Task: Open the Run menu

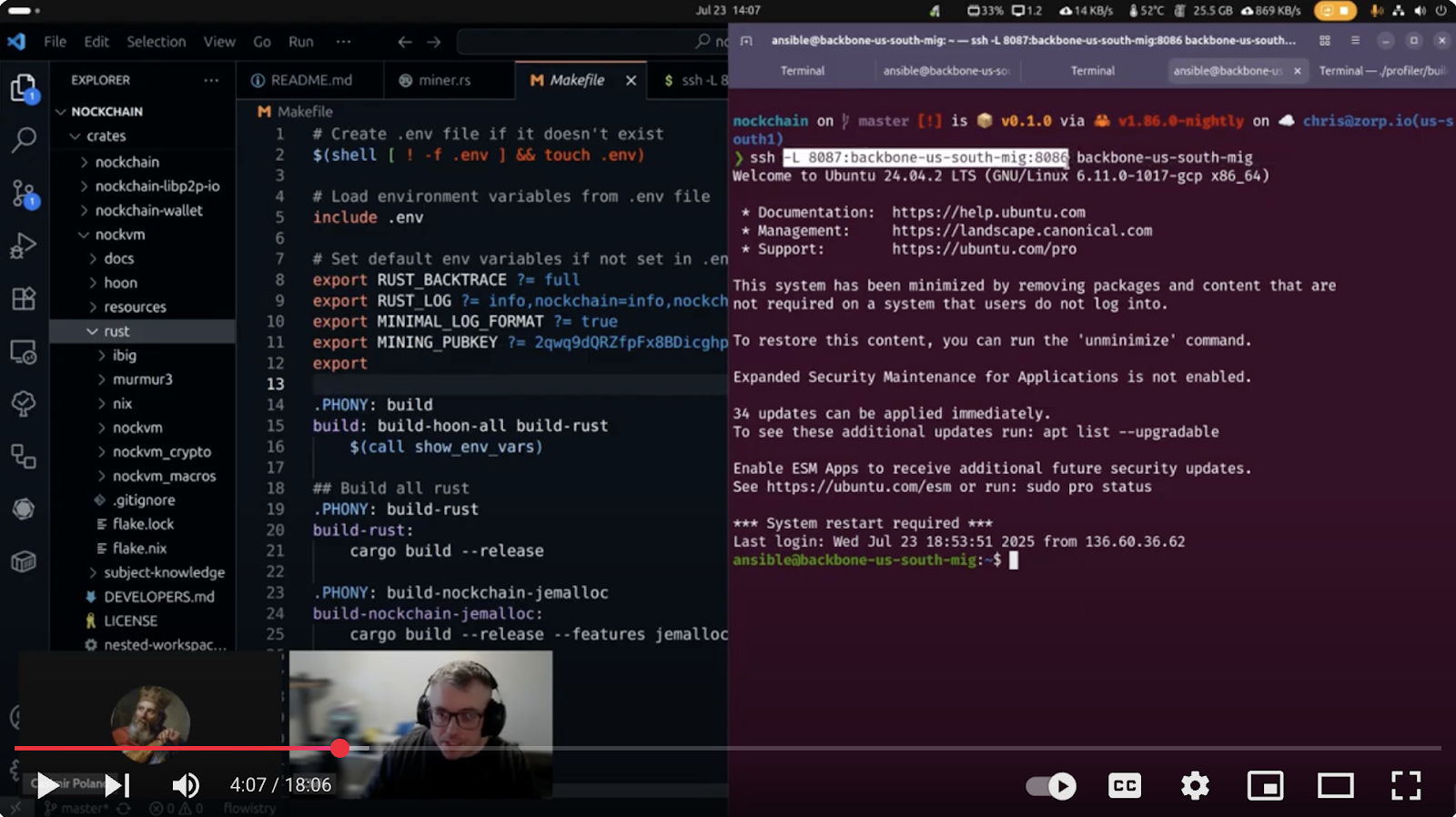Action: pos(301,42)
